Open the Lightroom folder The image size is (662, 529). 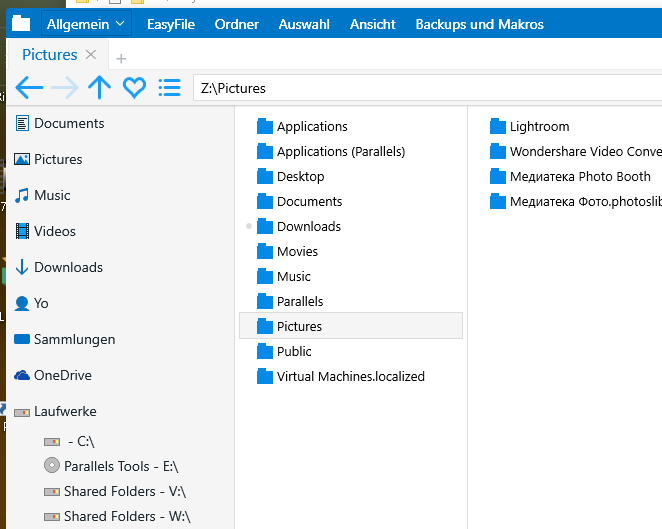click(530, 126)
